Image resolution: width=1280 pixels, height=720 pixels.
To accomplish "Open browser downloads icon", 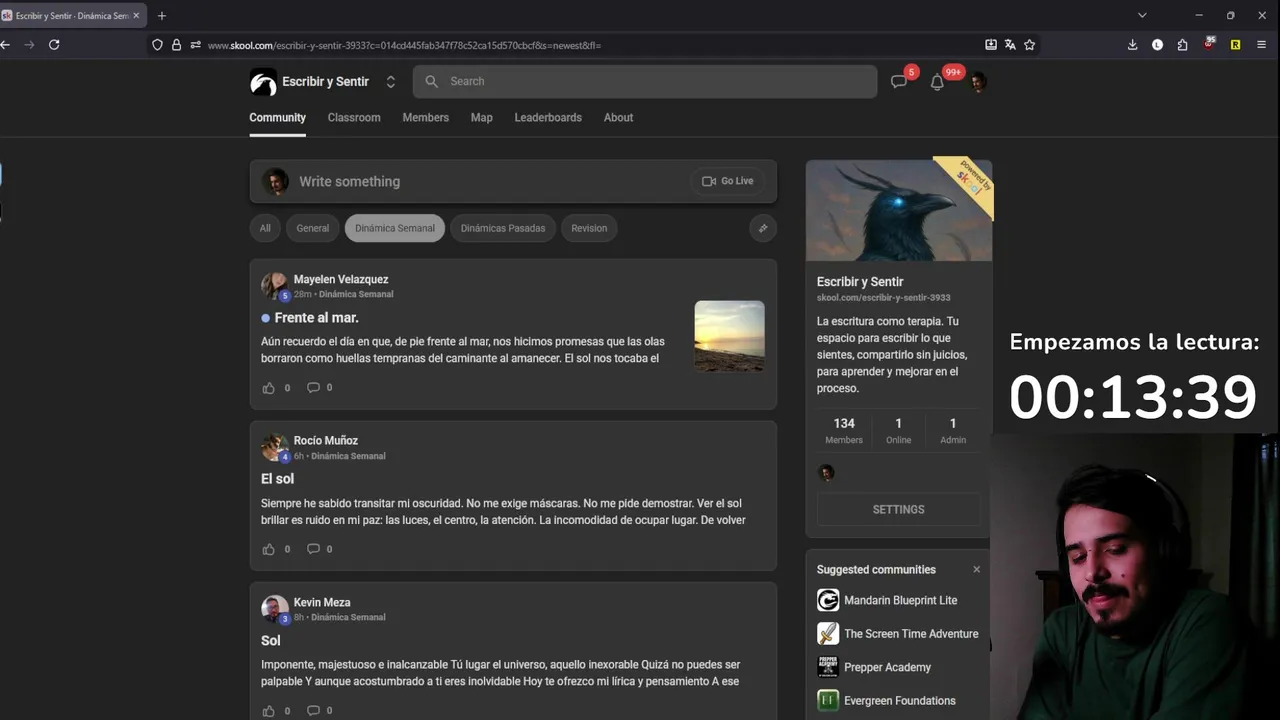I will click(x=1132, y=45).
